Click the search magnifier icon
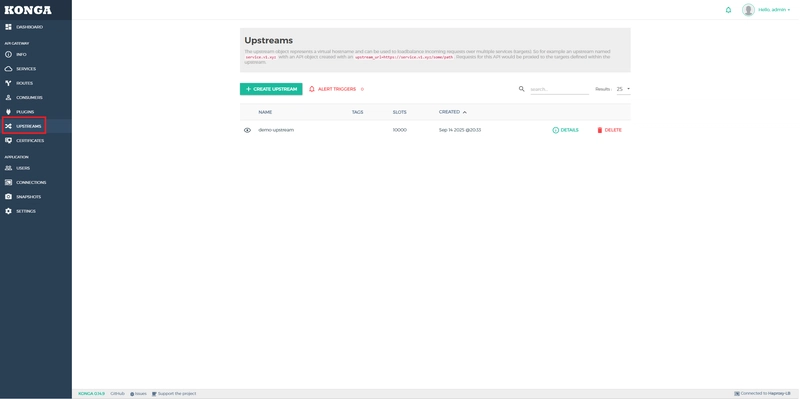 coord(521,89)
